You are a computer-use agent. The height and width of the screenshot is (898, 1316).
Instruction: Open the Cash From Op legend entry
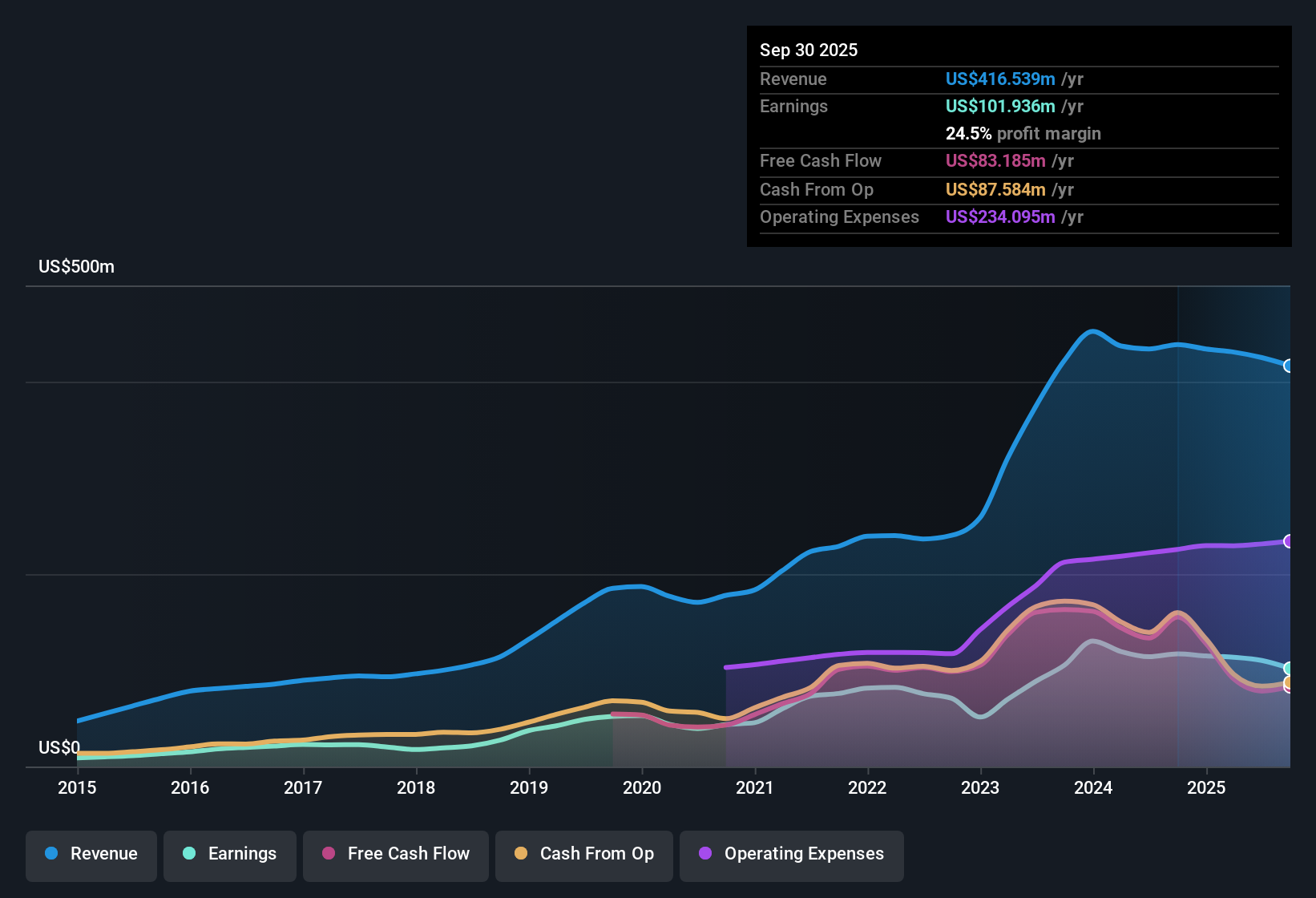pos(583,854)
